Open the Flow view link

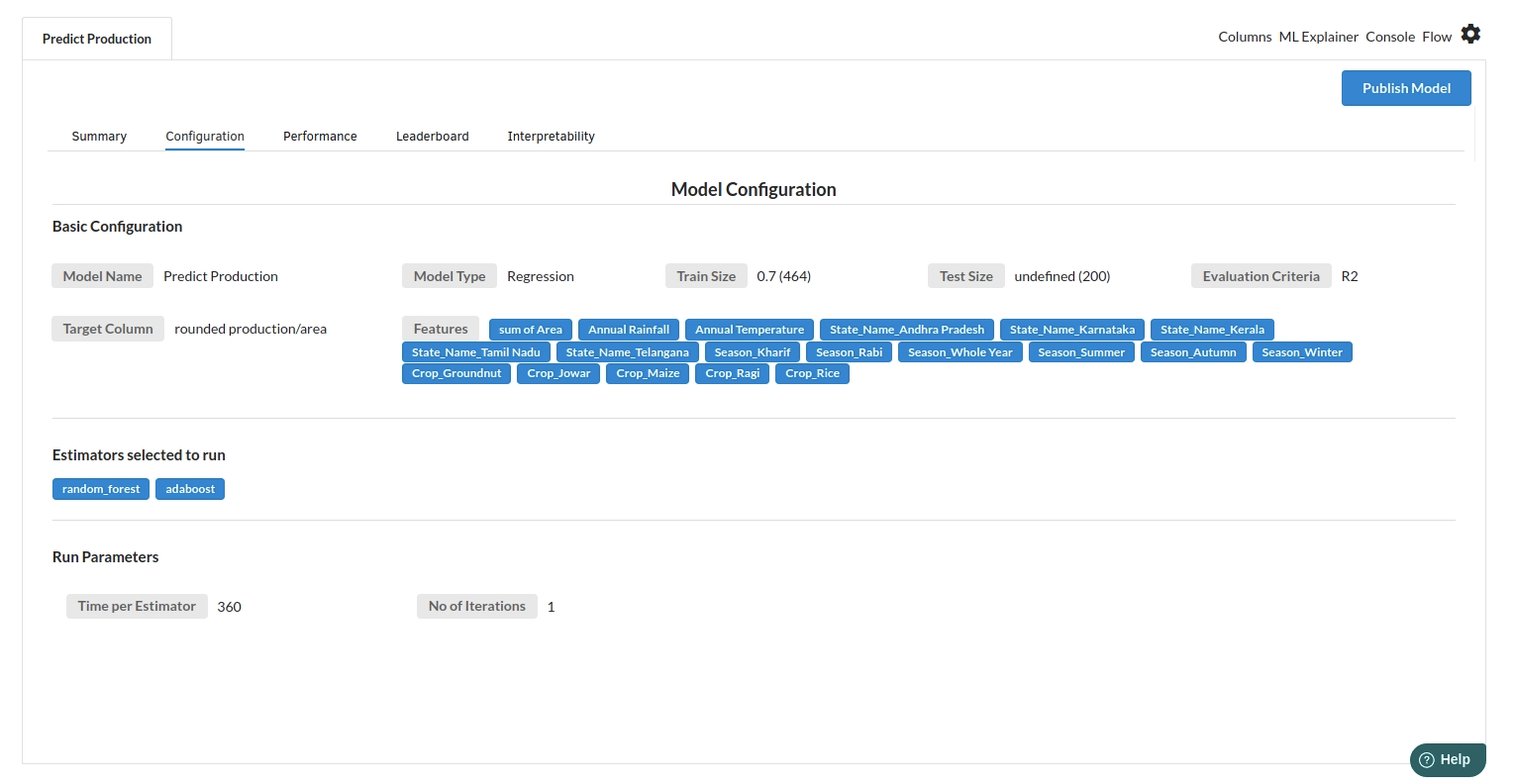(1436, 37)
